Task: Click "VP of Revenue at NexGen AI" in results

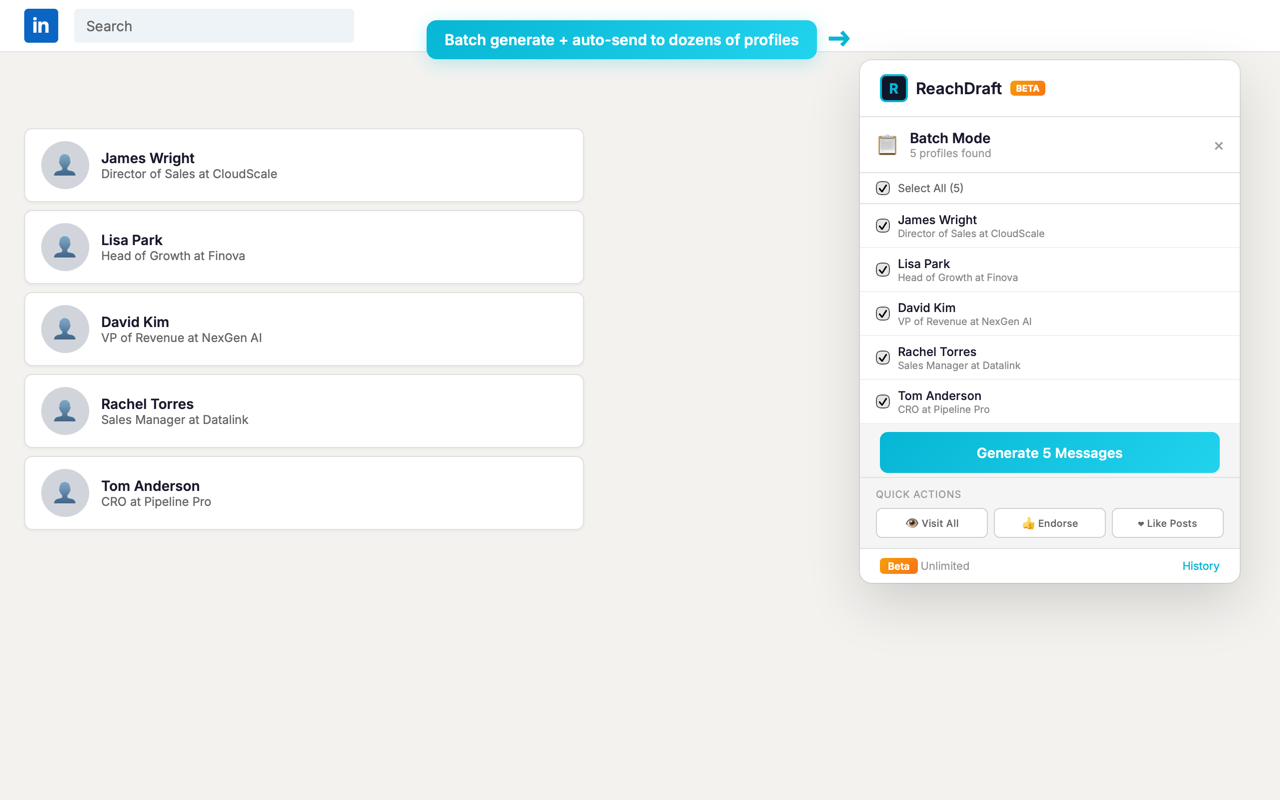Action: [x=181, y=338]
